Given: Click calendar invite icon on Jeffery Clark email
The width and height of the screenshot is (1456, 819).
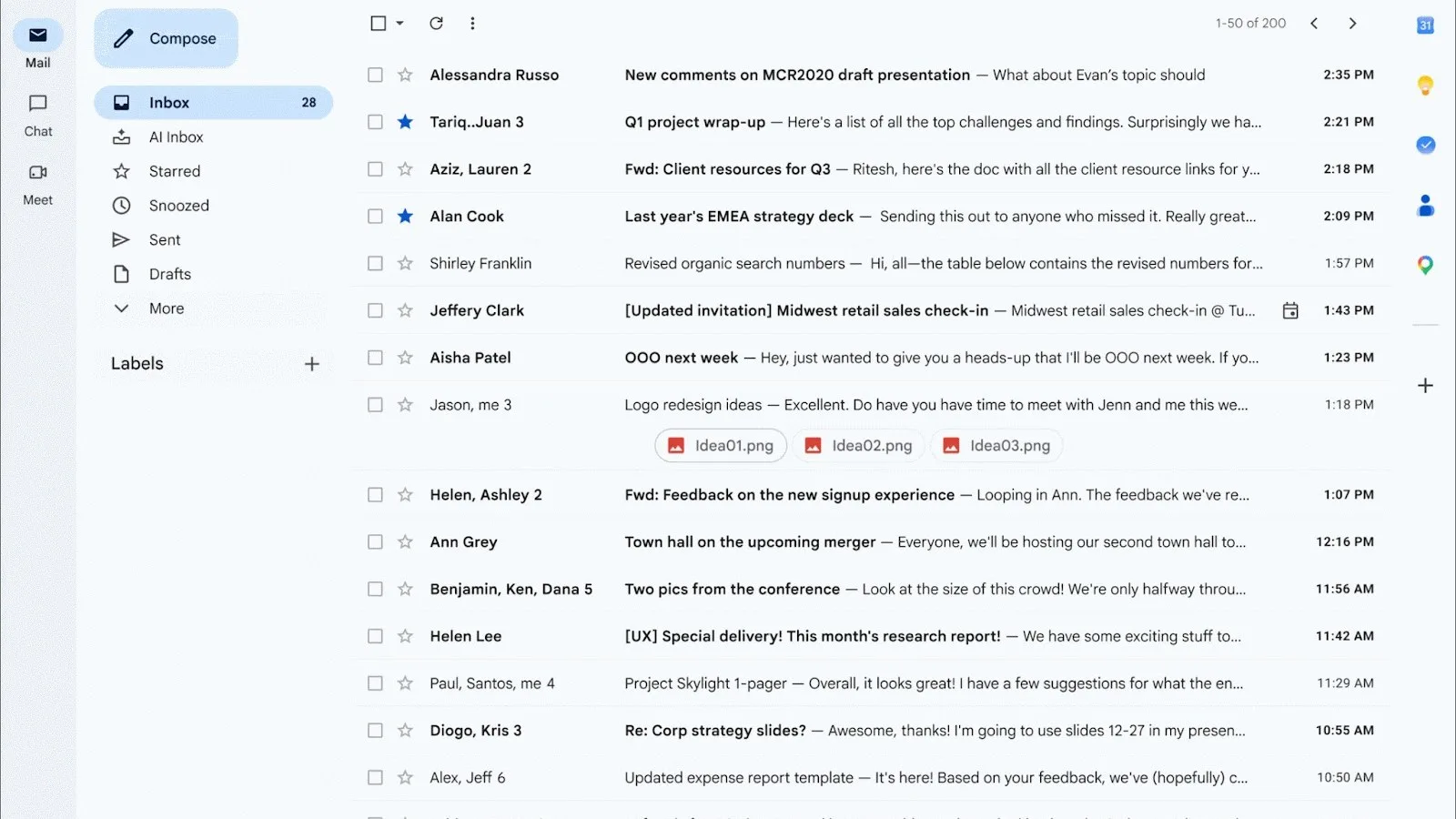Looking at the screenshot, I should click(1289, 311).
